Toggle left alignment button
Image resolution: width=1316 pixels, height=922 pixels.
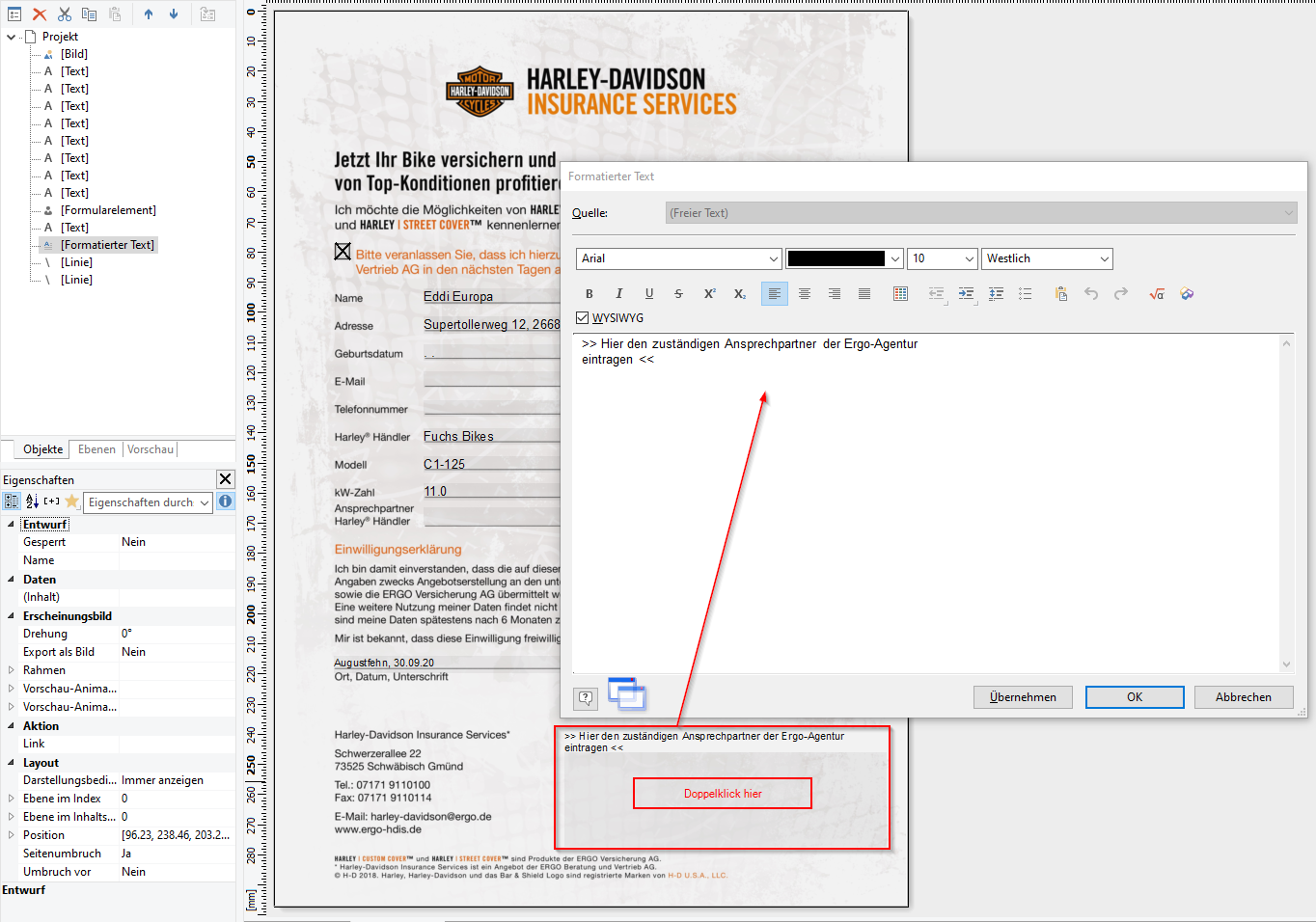click(x=775, y=294)
